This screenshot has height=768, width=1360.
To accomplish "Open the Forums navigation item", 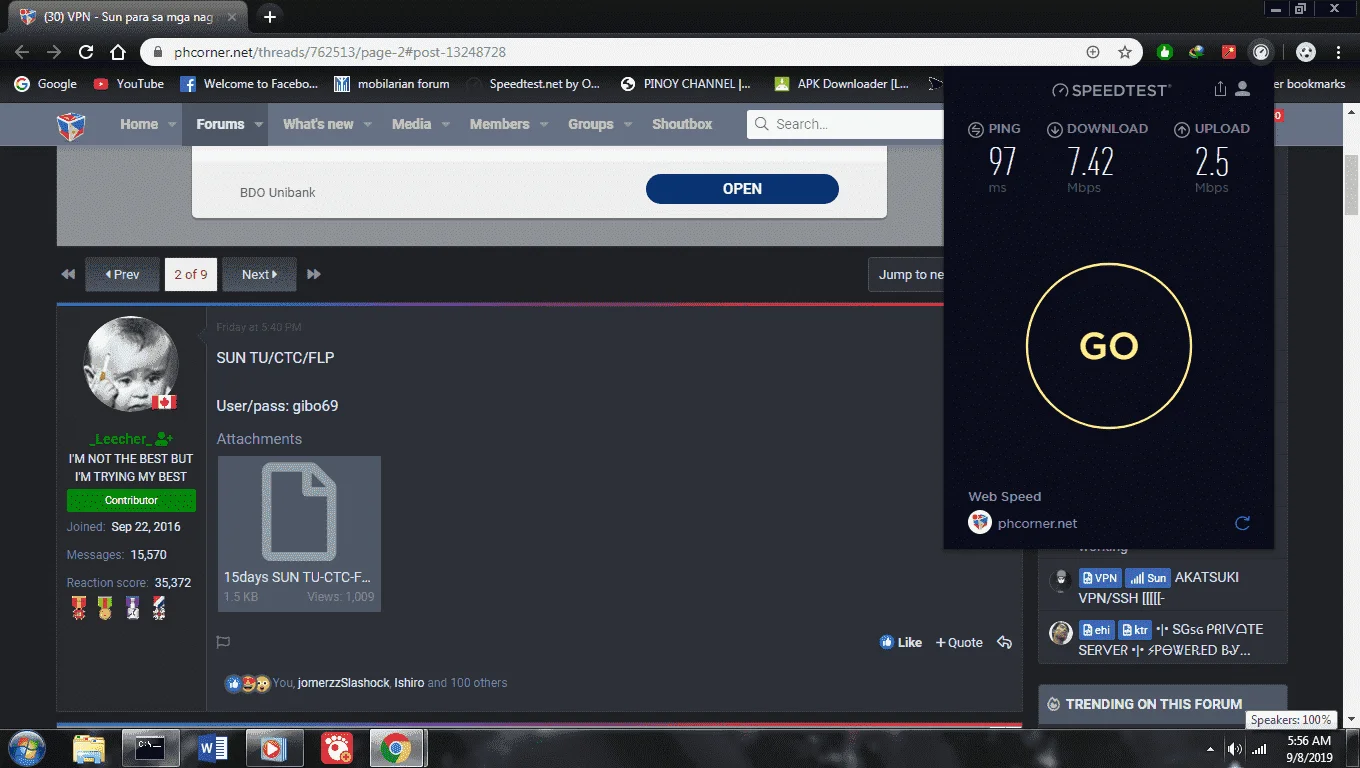I will point(220,124).
